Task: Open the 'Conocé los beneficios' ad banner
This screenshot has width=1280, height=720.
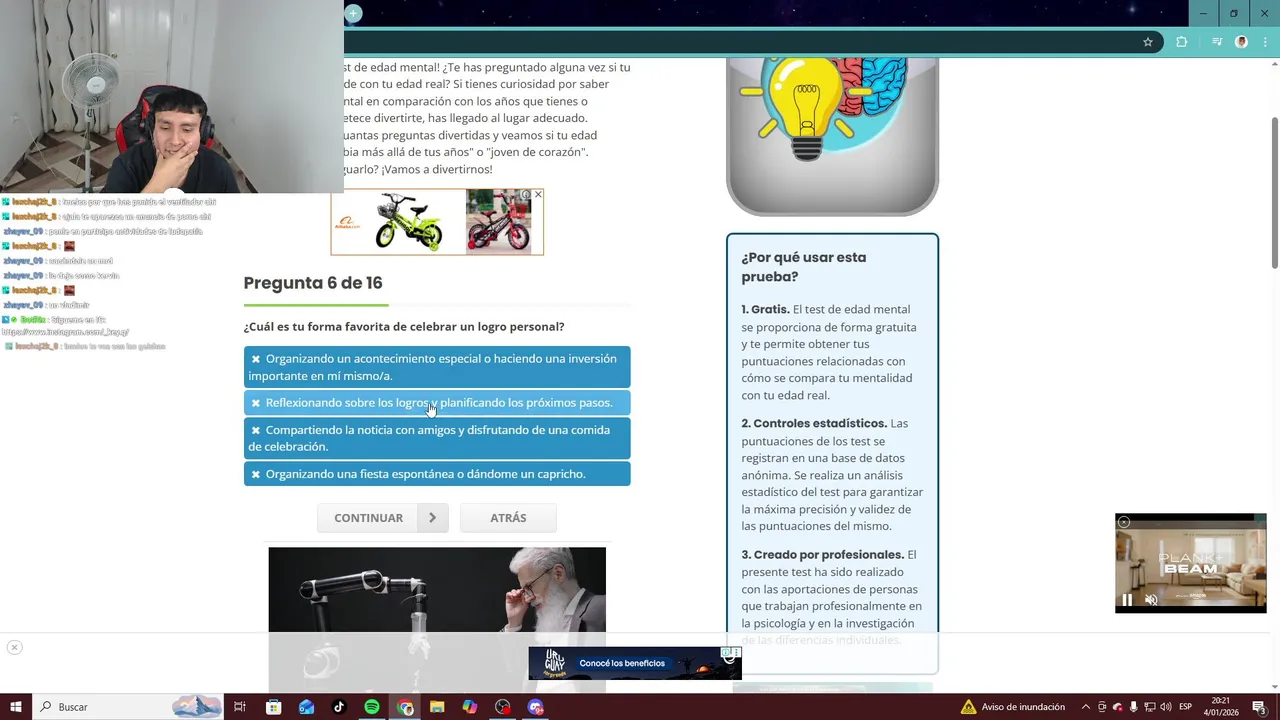Action: click(635, 663)
